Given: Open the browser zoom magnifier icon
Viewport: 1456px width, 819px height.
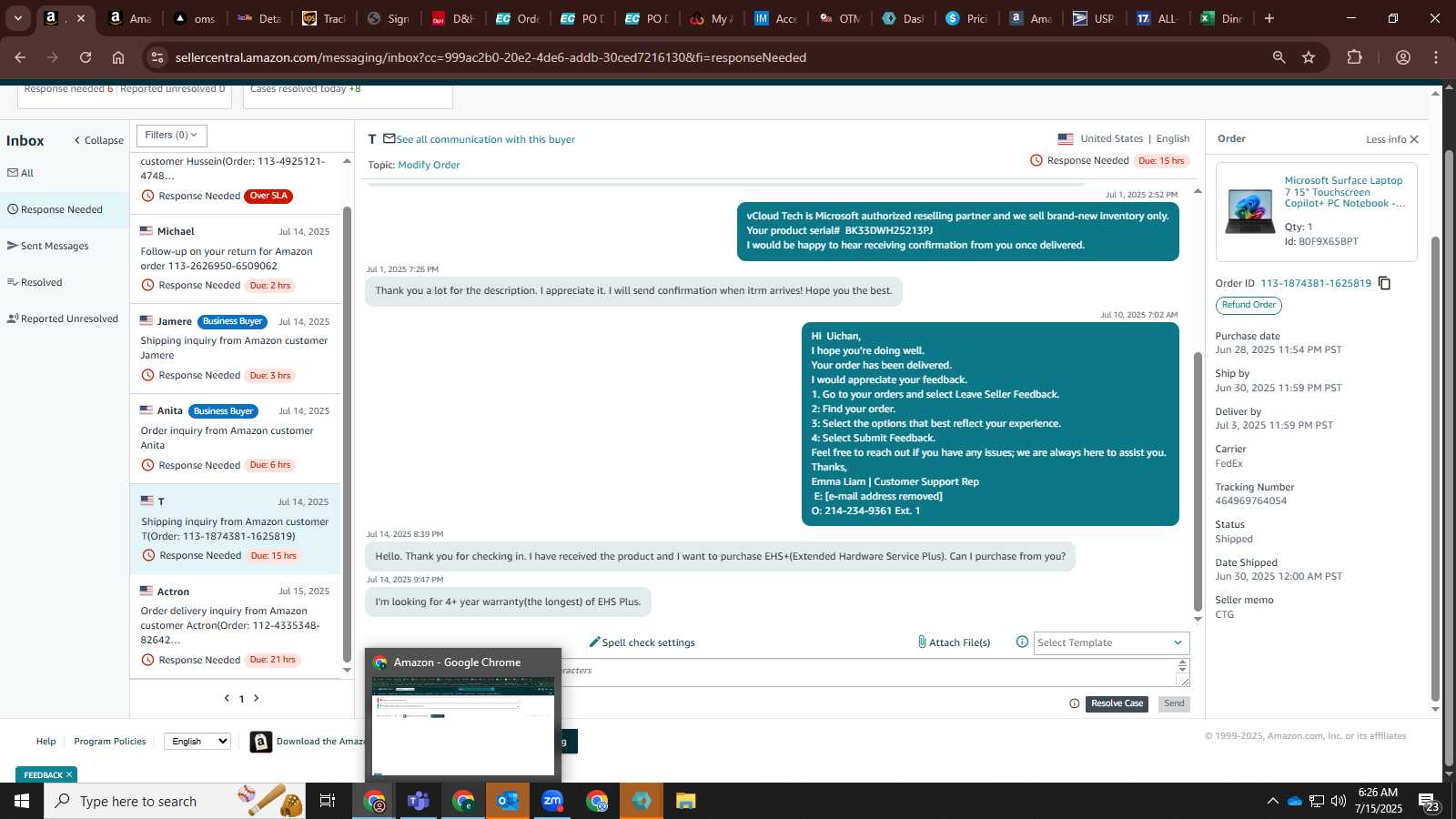Looking at the screenshot, I should 1279,57.
